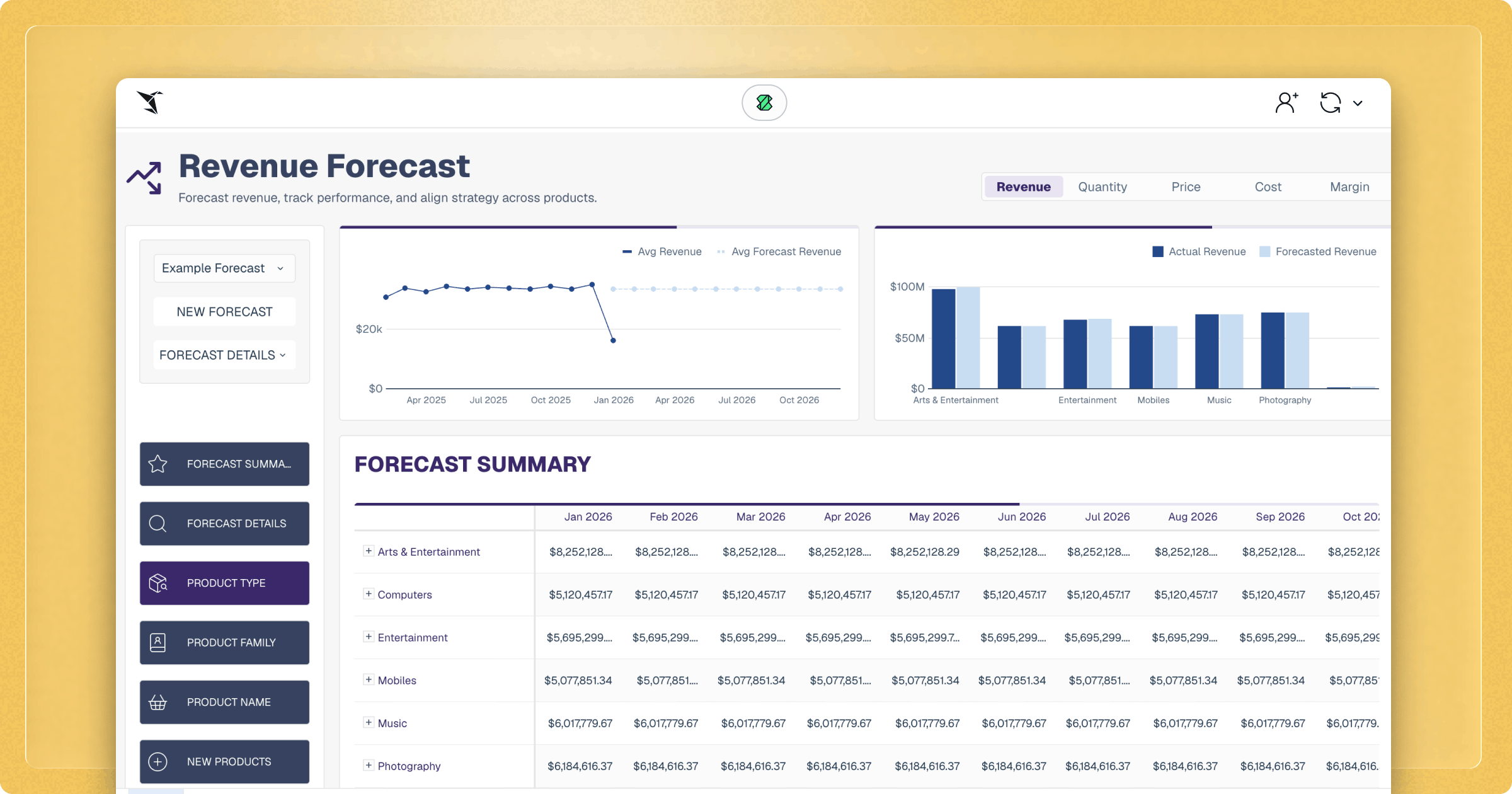This screenshot has width=1512, height=794.
Task: Select the box-search icon for Product Type
Action: coord(157,583)
